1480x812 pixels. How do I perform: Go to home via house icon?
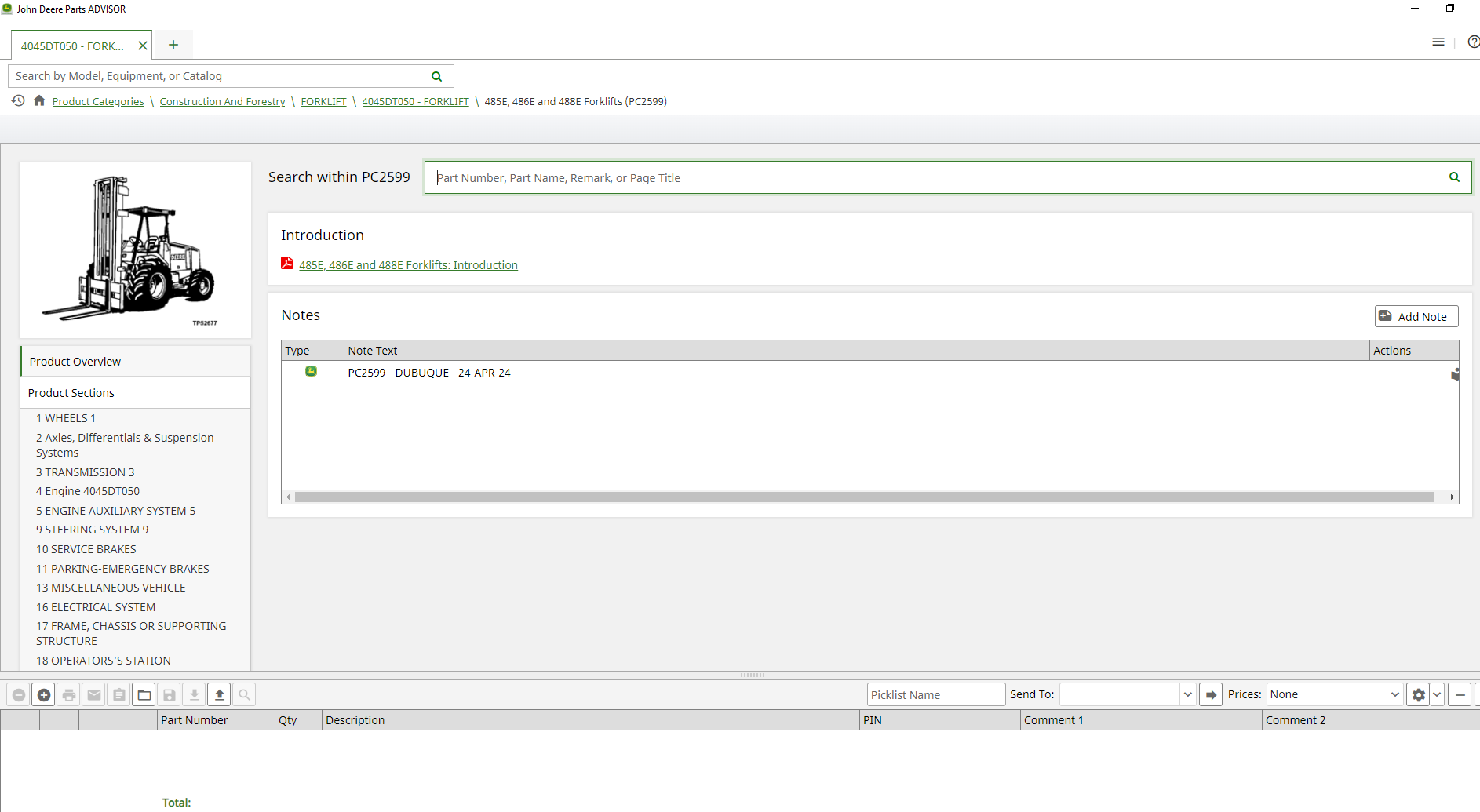point(39,100)
